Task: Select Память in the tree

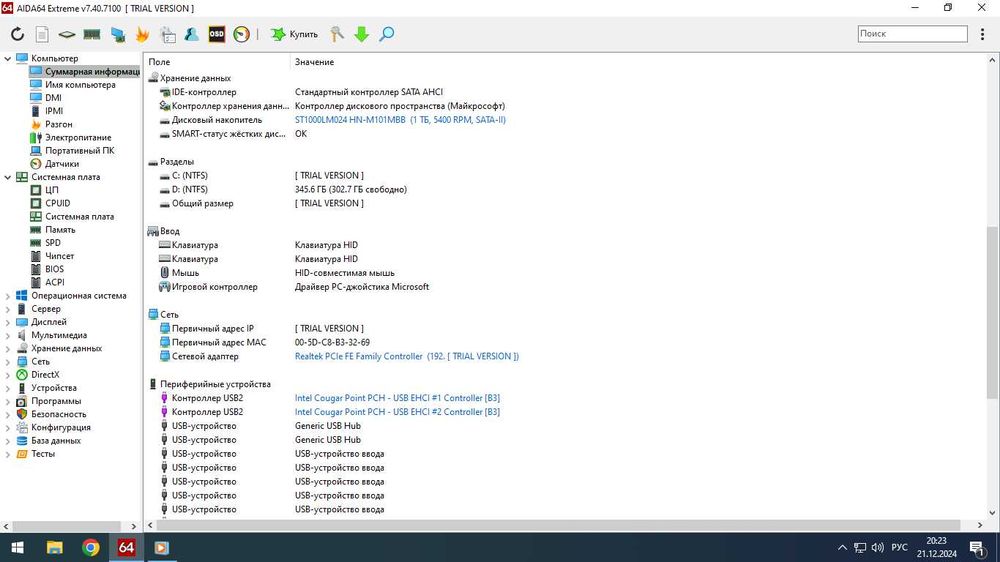Action: pyautogui.click(x=60, y=230)
